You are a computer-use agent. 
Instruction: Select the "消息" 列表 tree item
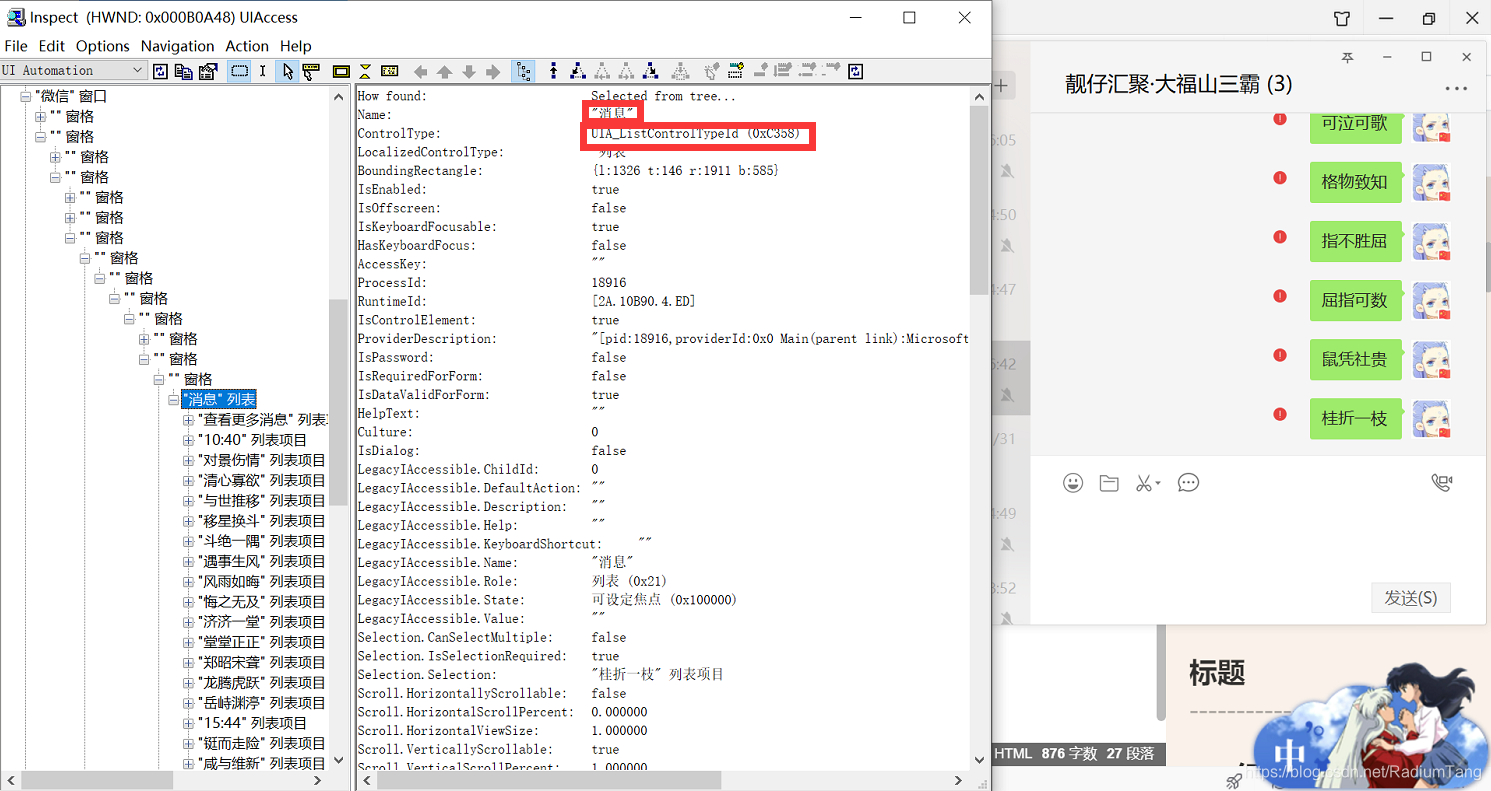(x=218, y=399)
